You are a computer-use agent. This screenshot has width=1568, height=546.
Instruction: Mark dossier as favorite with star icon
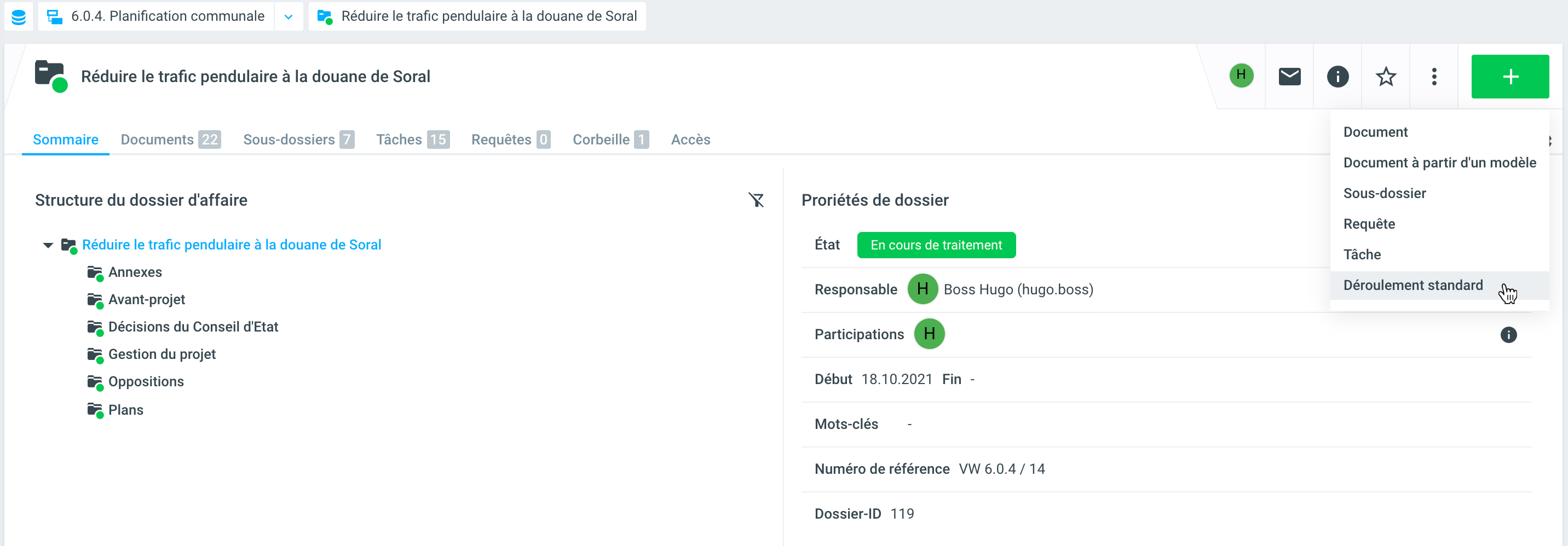[x=1385, y=77]
